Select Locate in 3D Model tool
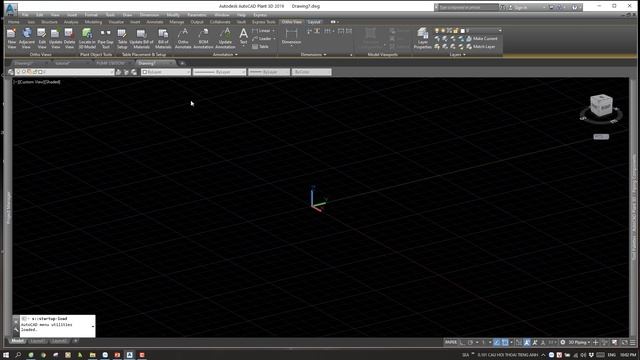The image size is (640, 360). 87,38
